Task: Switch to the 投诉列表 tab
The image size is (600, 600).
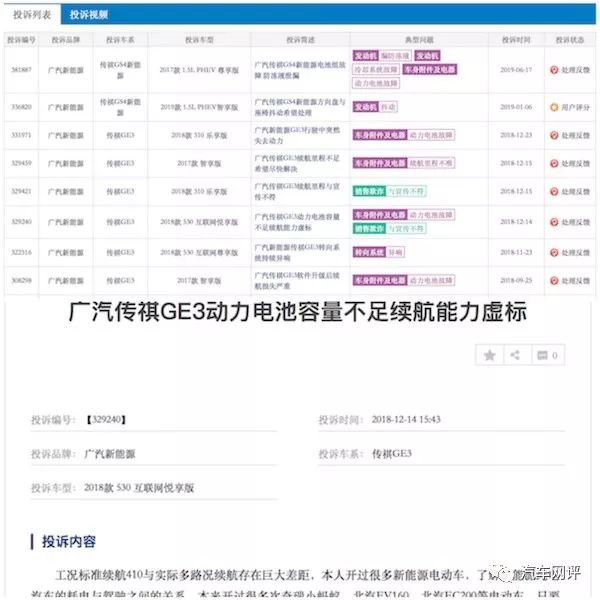Action: [x=32, y=15]
